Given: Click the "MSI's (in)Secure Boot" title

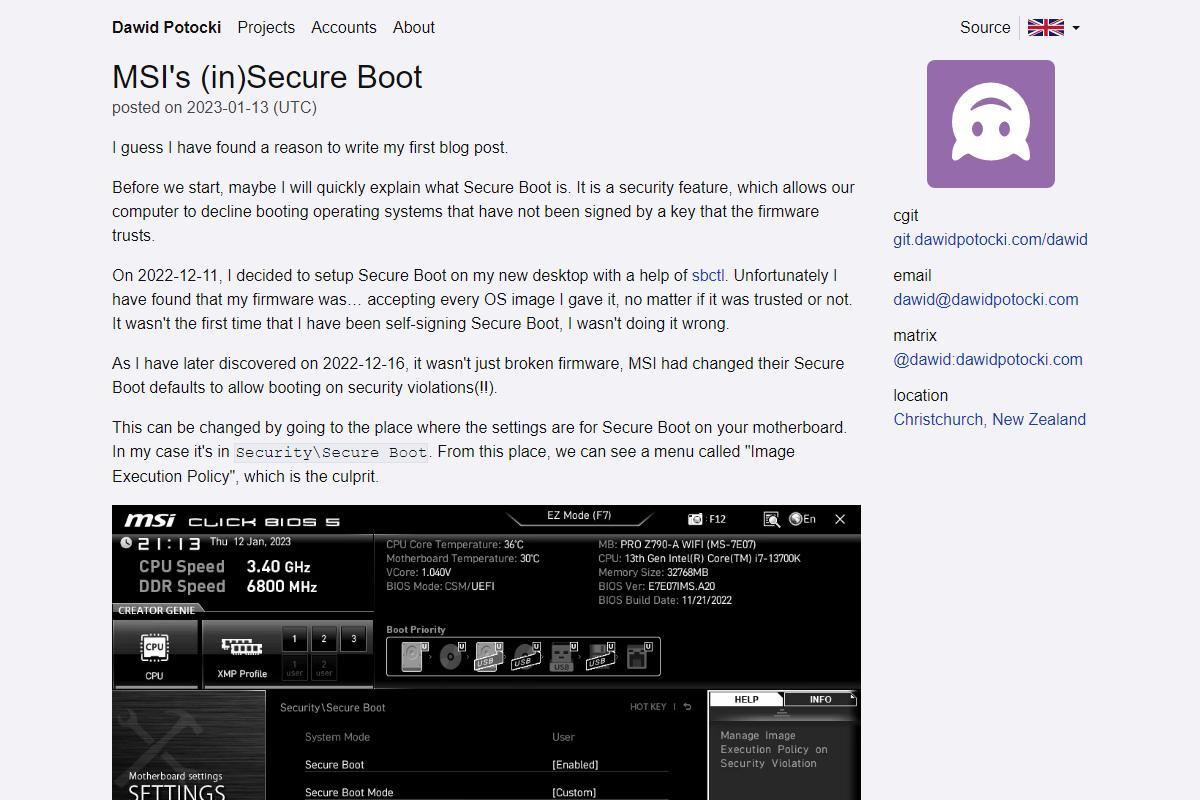Looking at the screenshot, I should pyautogui.click(x=267, y=77).
